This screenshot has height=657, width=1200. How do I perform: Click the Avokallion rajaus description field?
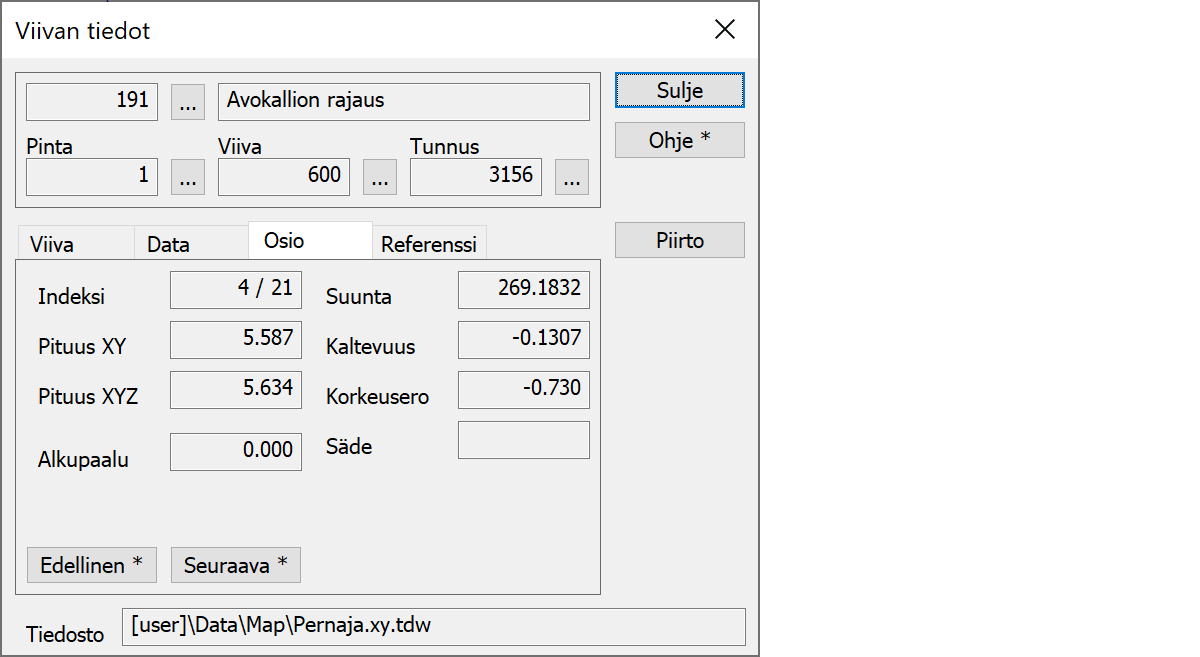[x=403, y=101]
